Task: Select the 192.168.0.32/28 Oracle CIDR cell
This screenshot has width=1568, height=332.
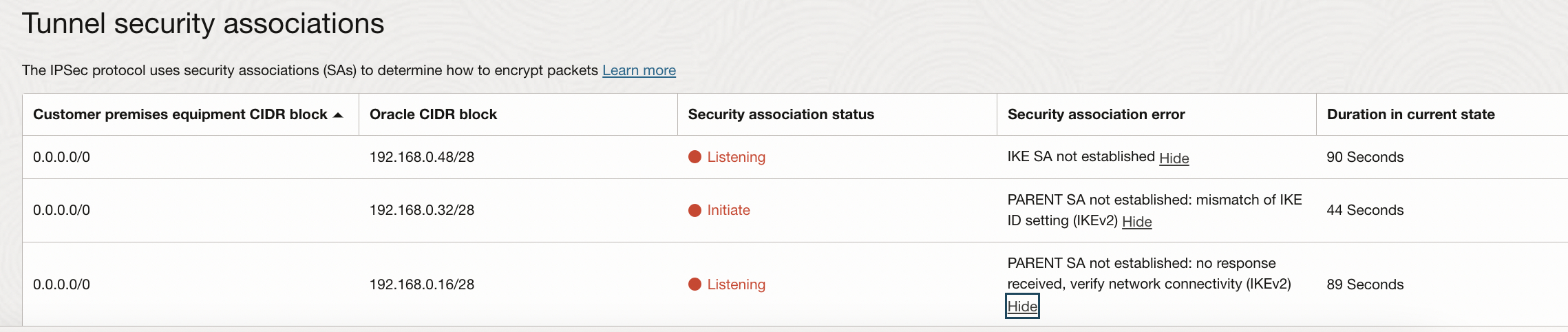Action: pos(421,210)
